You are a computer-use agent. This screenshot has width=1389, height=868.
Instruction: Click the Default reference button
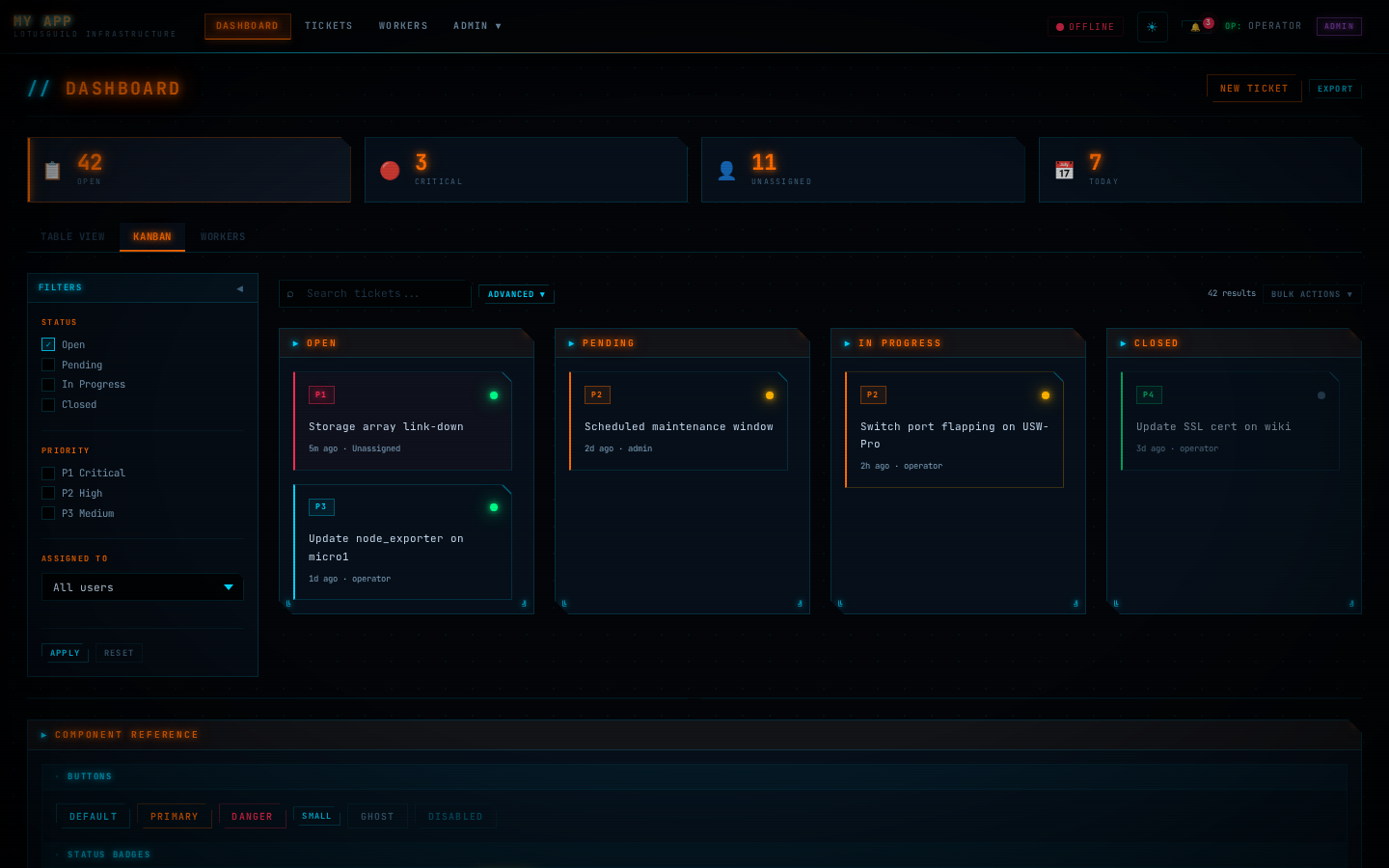click(93, 816)
